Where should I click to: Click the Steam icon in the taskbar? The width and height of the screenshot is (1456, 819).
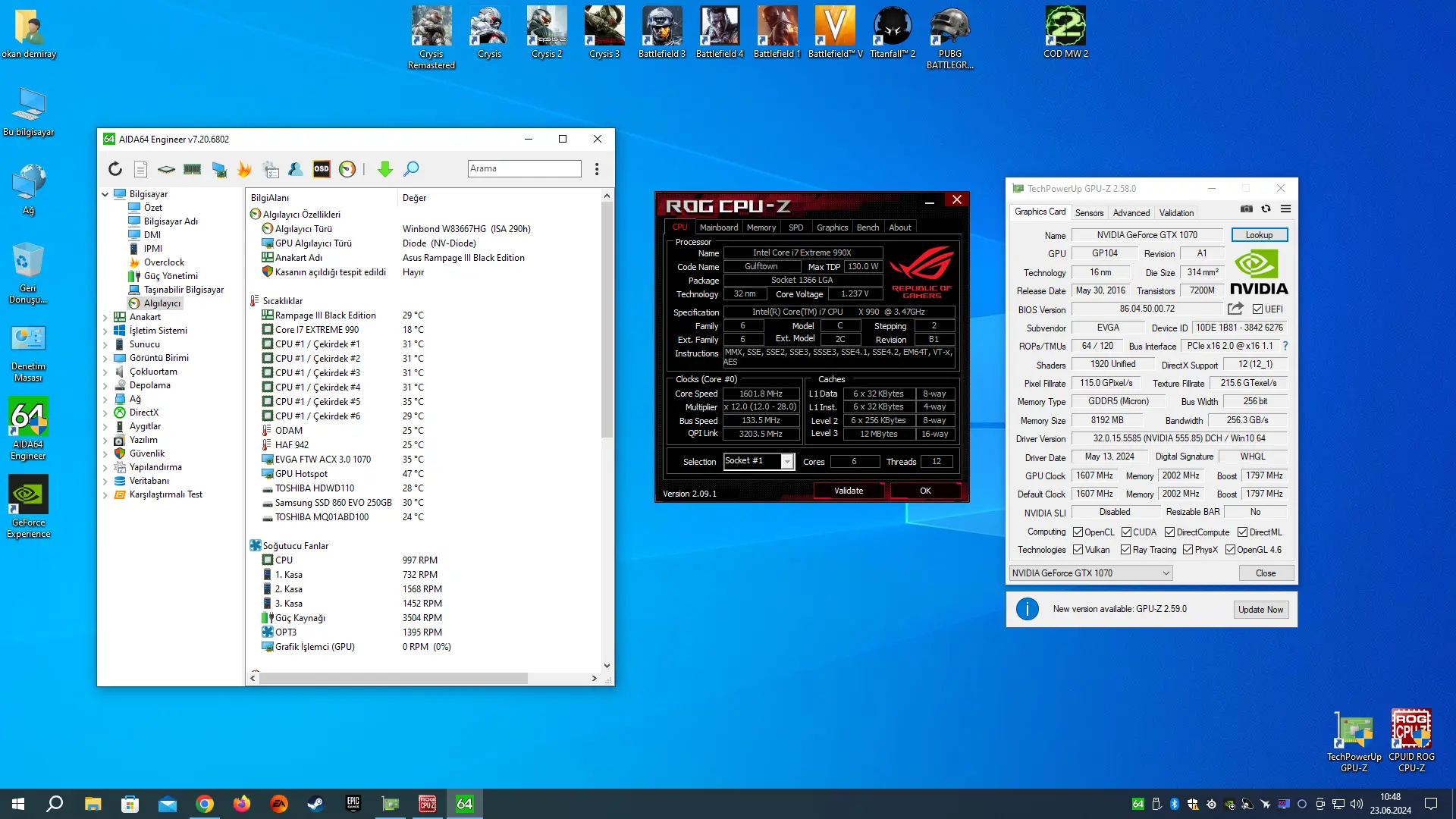315,804
